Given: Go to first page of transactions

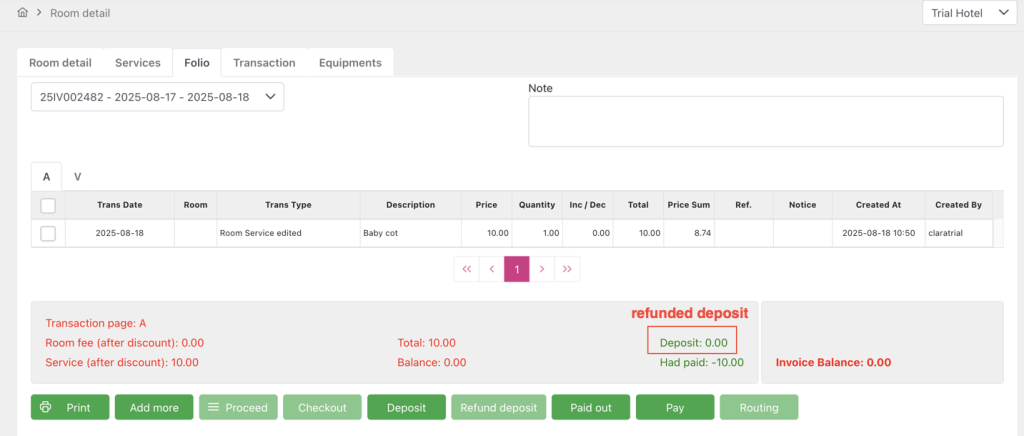Looking at the screenshot, I should click(466, 269).
